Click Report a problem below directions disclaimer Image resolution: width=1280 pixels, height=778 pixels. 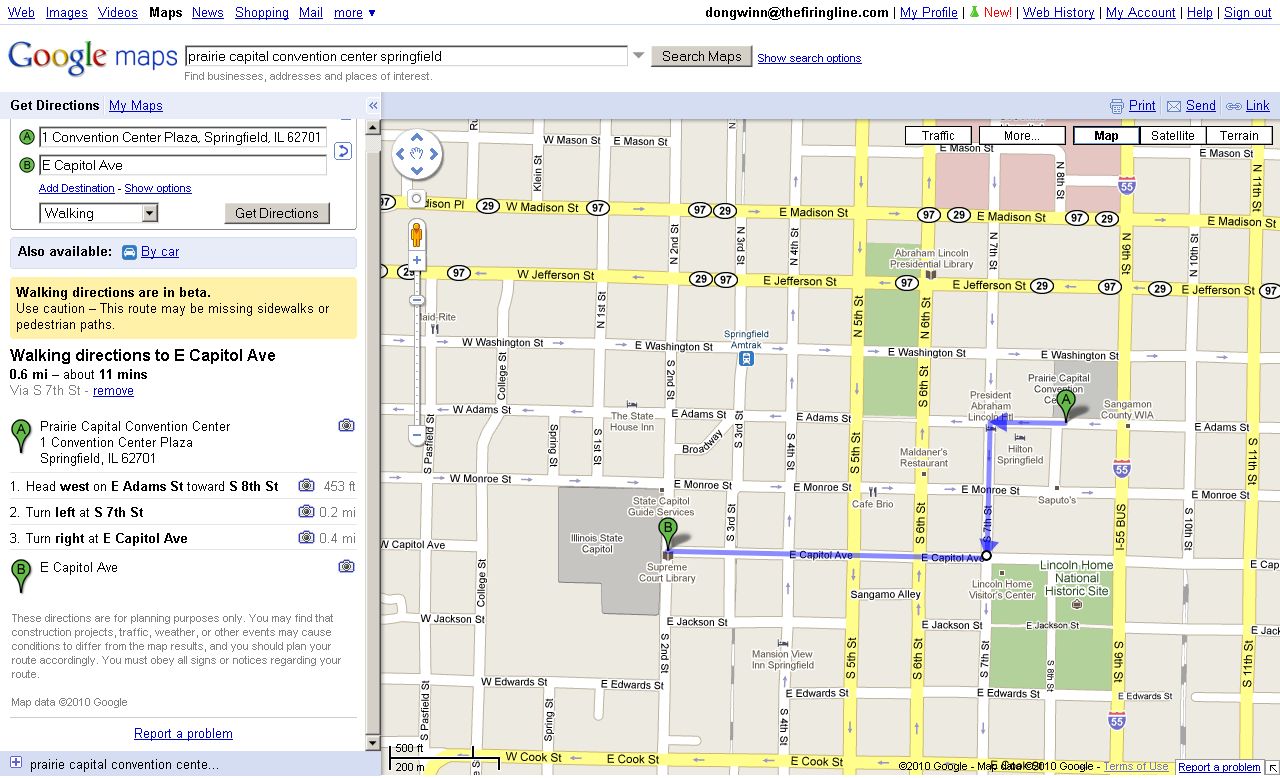(x=183, y=734)
